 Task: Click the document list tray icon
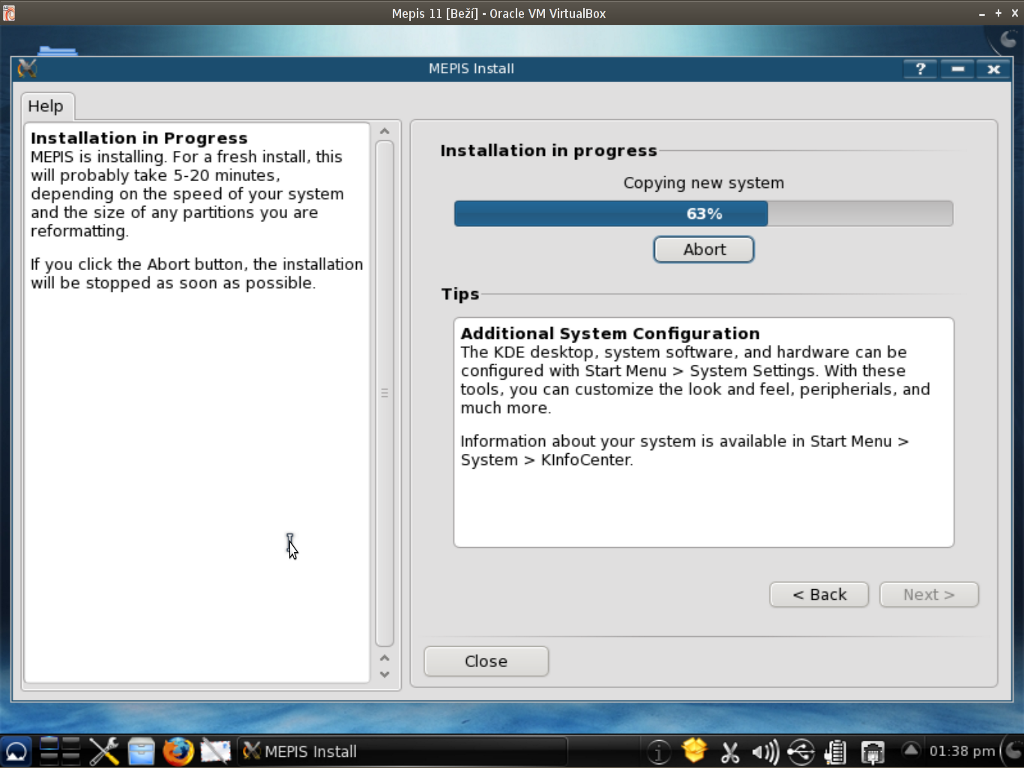pyautogui.click(x=836, y=752)
